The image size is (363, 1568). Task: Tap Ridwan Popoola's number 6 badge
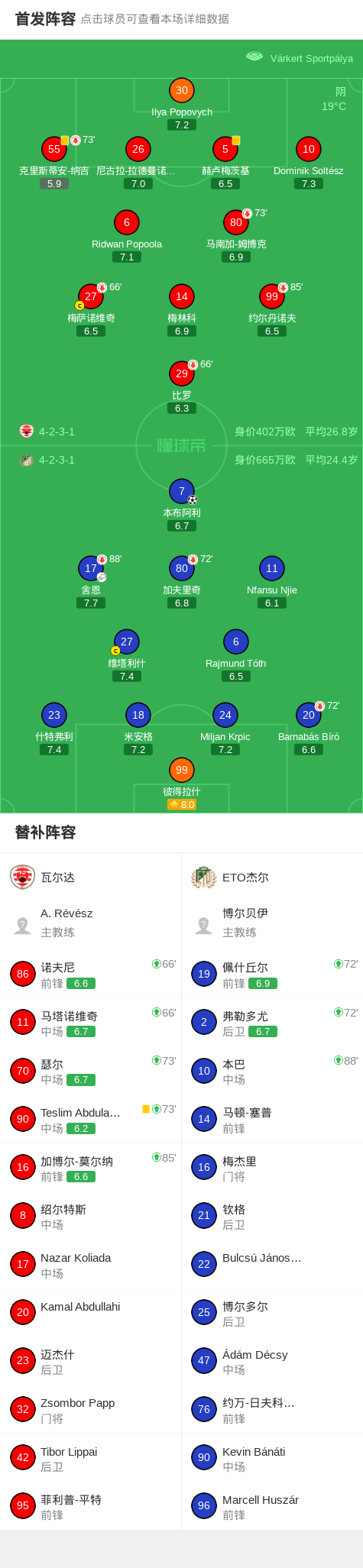(126, 222)
